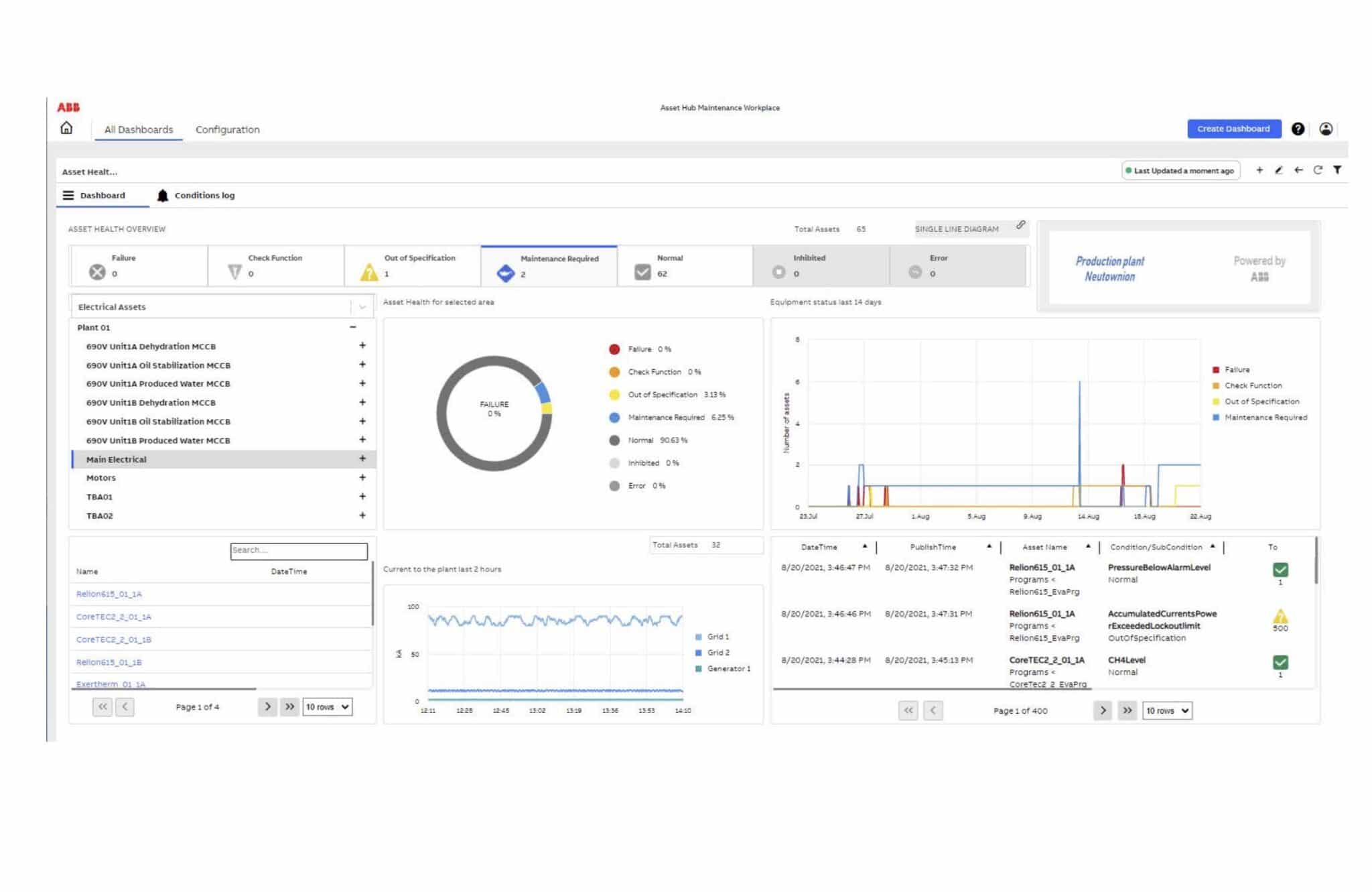Open the Electrical Assets dropdown

coord(362,307)
